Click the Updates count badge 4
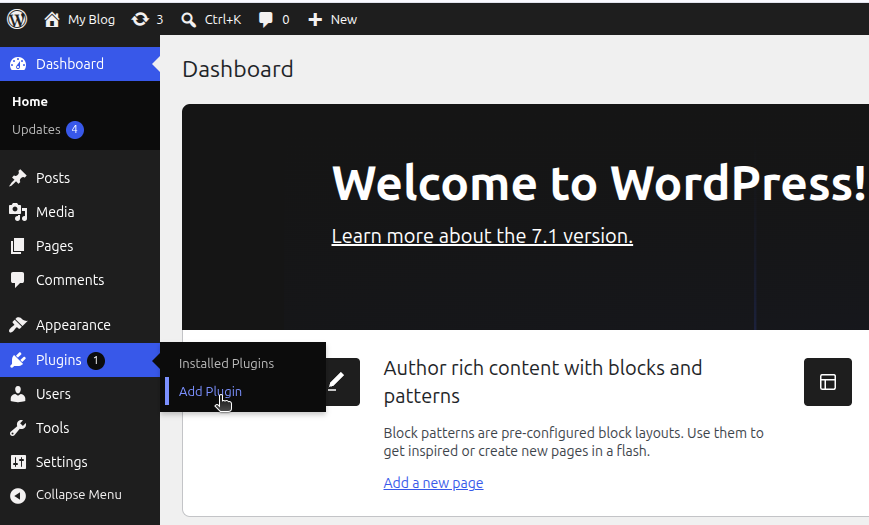This screenshot has height=525, width=869. click(75, 130)
